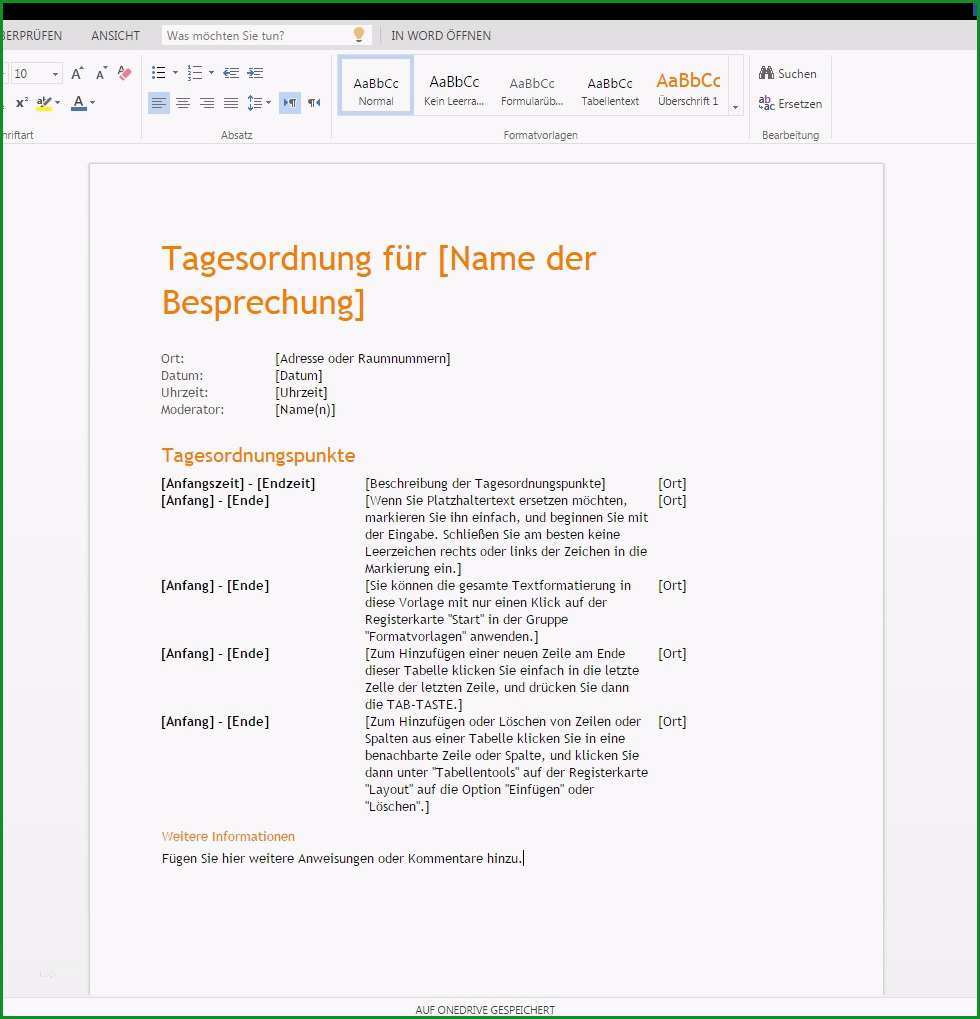This screenshot has height=1019, width=980.
Task: Click the '[Adresse oder Raumnummern]' placeholder
Action: 363,359
